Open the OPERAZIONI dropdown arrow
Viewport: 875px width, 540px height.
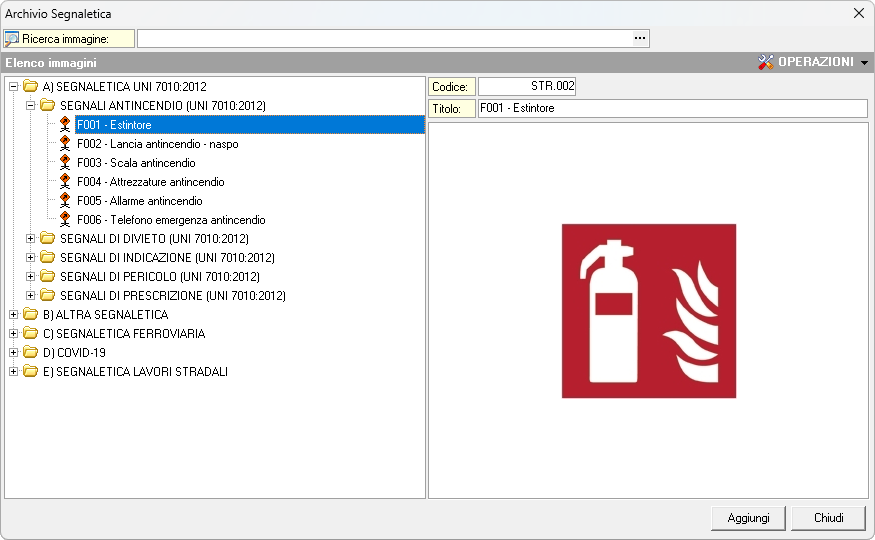point(864,63)
